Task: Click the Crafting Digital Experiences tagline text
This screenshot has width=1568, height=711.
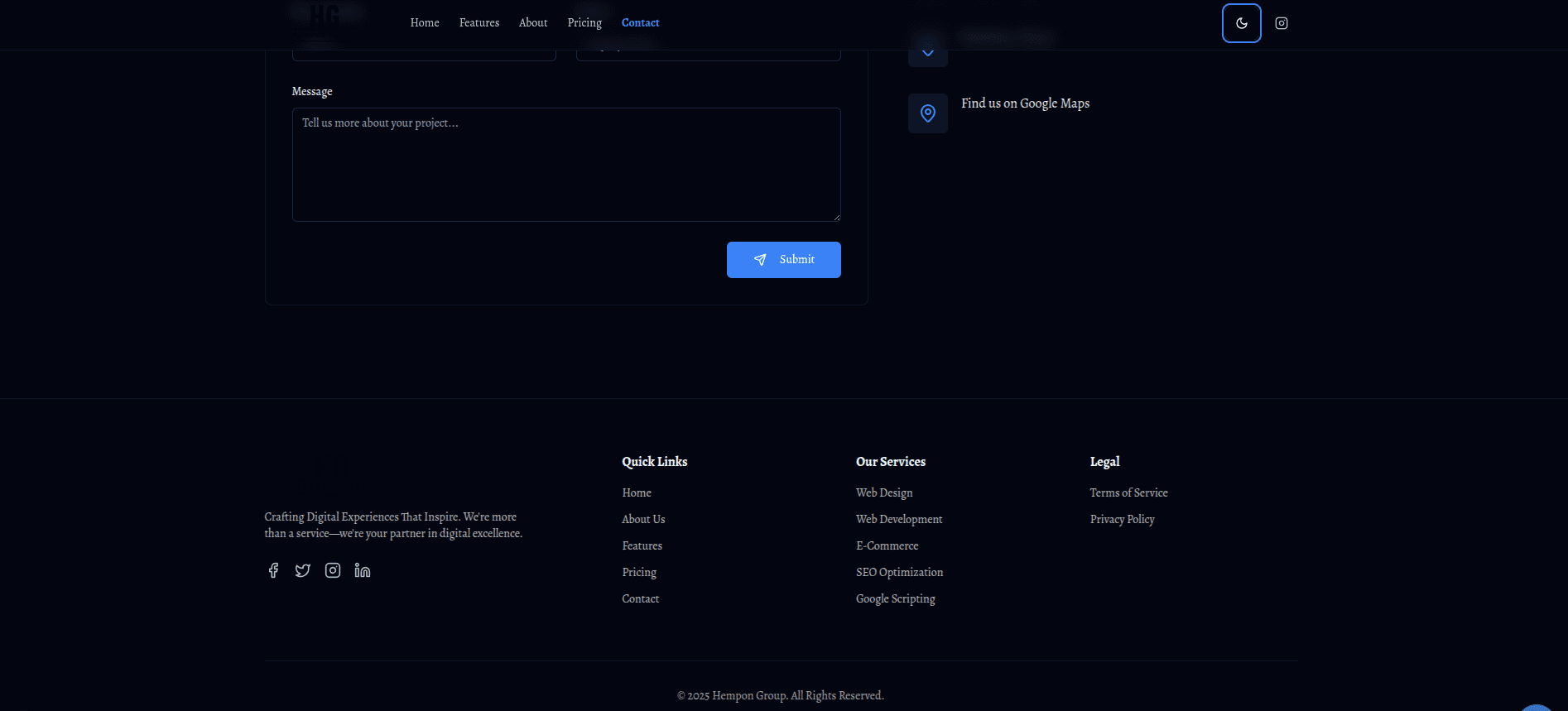Action: [x=393, y=526]
